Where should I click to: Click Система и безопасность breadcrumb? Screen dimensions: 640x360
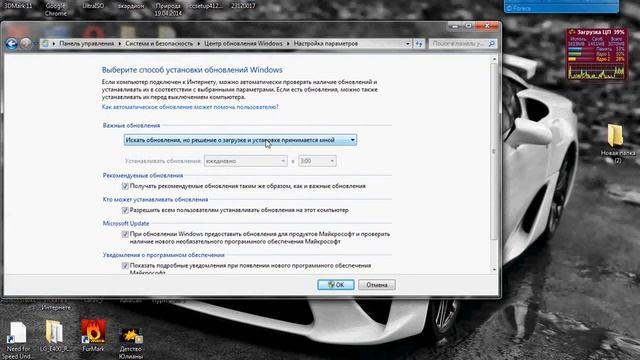(x=159, y=44)
